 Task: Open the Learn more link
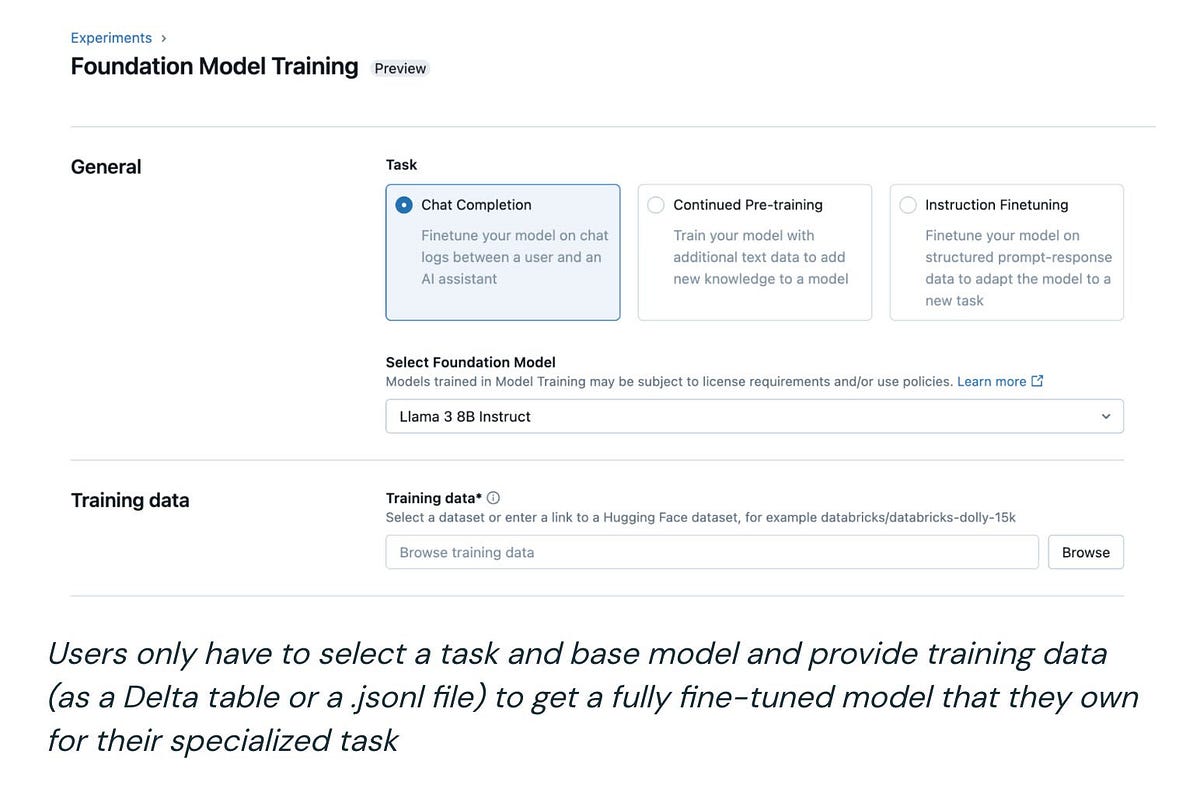coord(992,381)
